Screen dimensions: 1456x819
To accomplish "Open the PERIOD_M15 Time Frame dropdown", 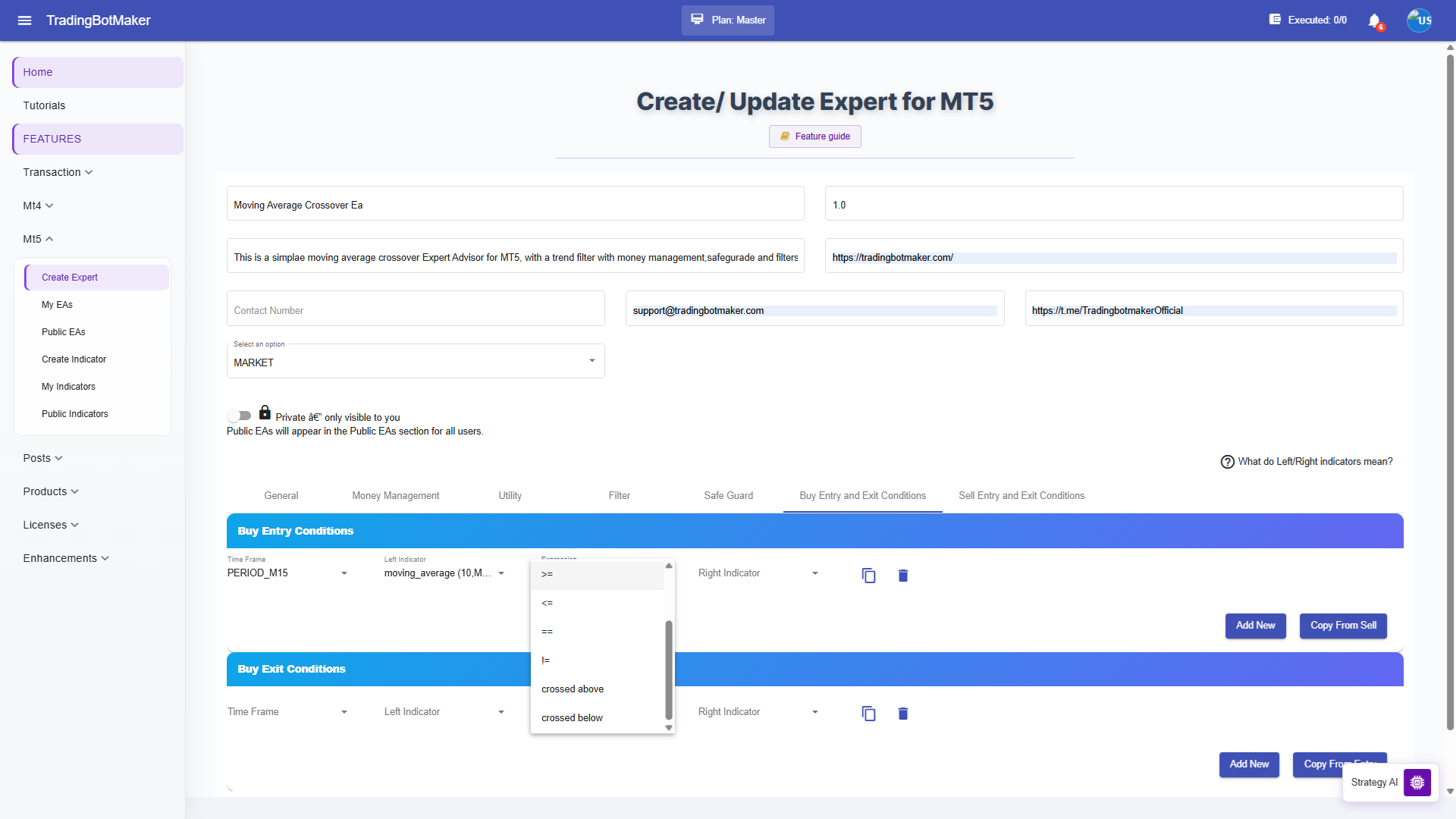I will pyautogui.click(x=288, y=573).
